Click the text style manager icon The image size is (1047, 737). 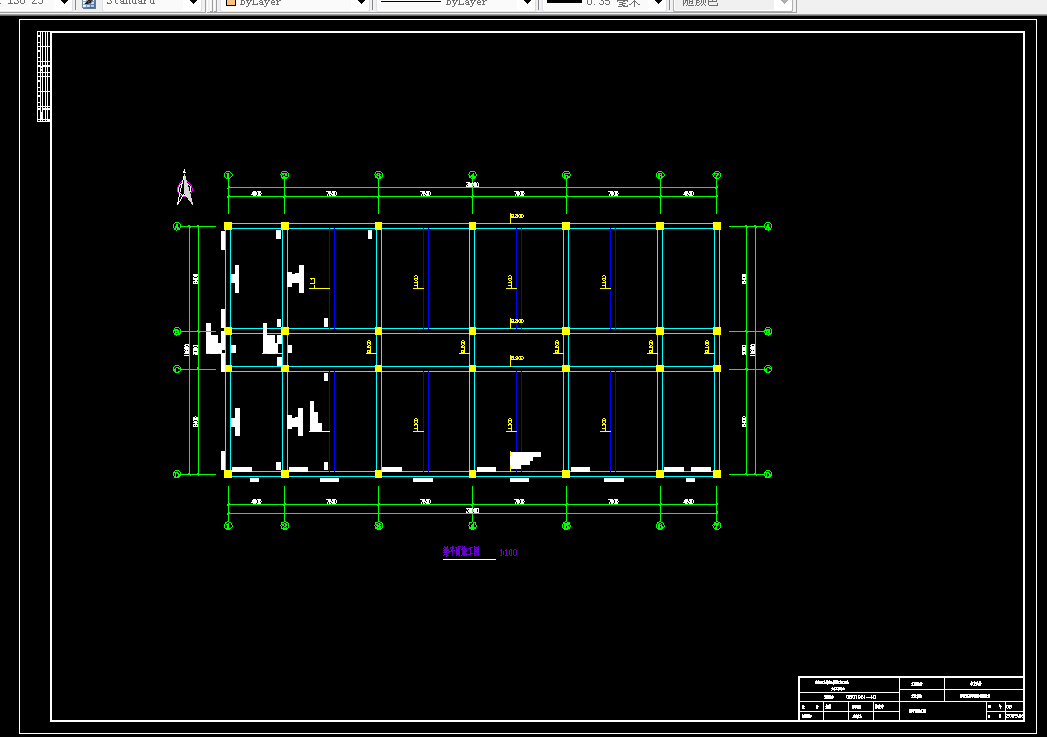89,3
